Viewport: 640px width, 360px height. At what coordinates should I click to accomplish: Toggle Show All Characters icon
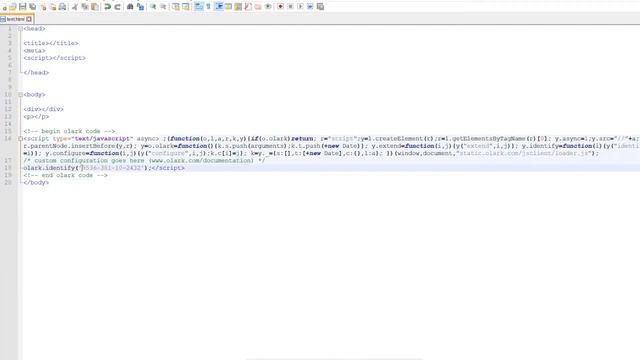[x=209, y=7]
